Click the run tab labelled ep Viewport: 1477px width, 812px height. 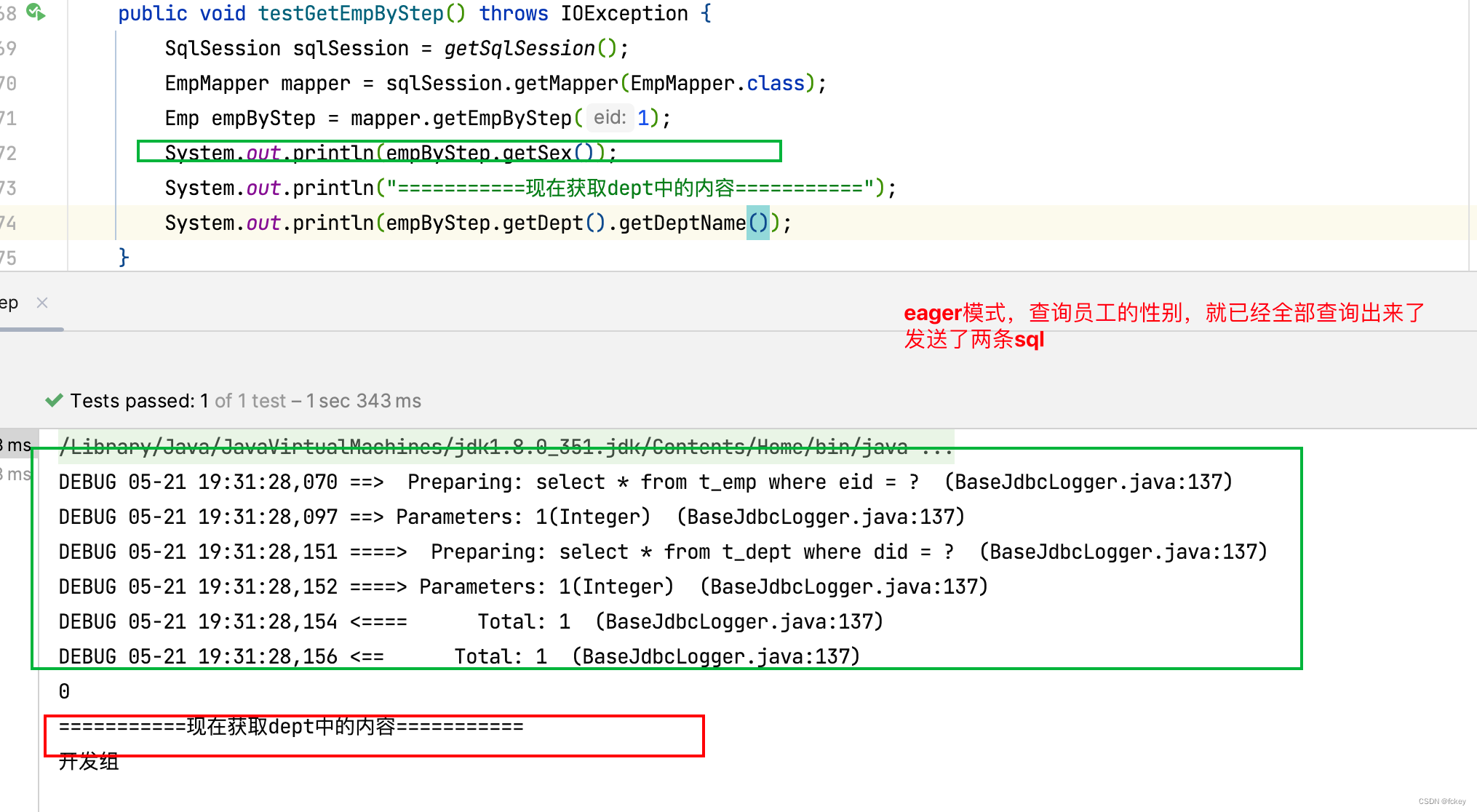(x=9, y=303)
